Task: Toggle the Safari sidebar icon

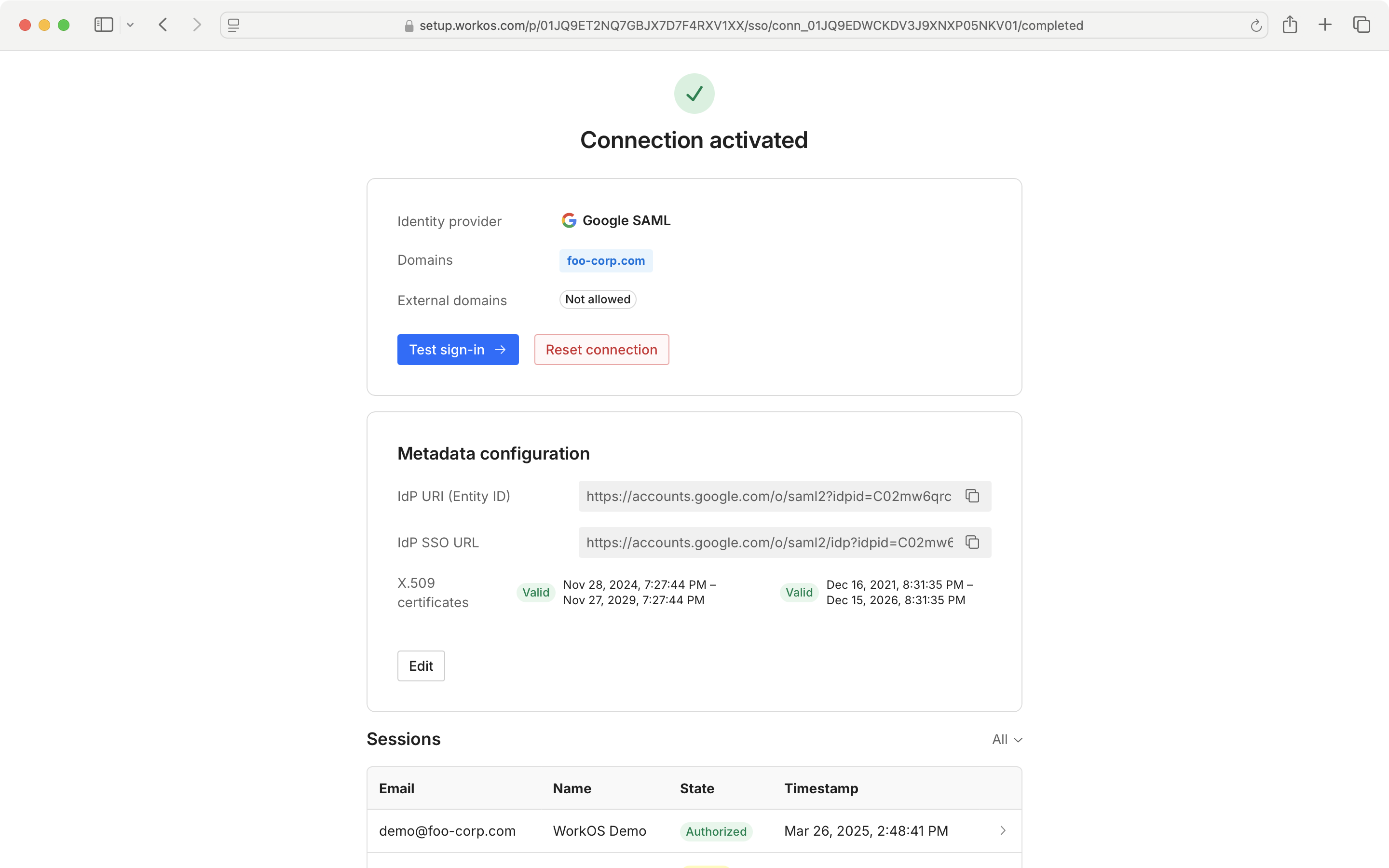Action: [103, 25]
